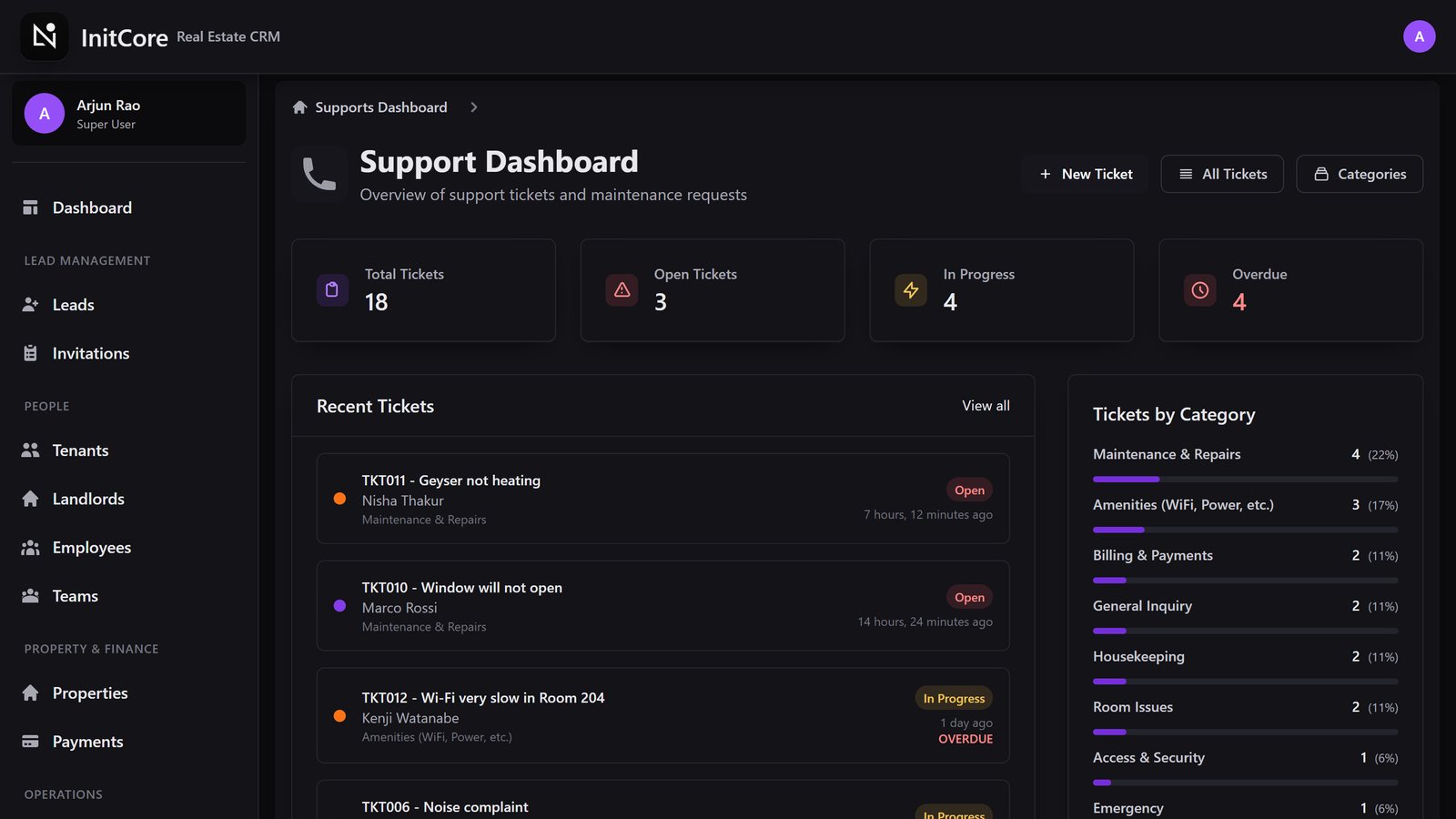The height and width of the screenshot is (819, 1456).
Task: Click the Maintenance & Repairs progress bar
Action: 1245,479
